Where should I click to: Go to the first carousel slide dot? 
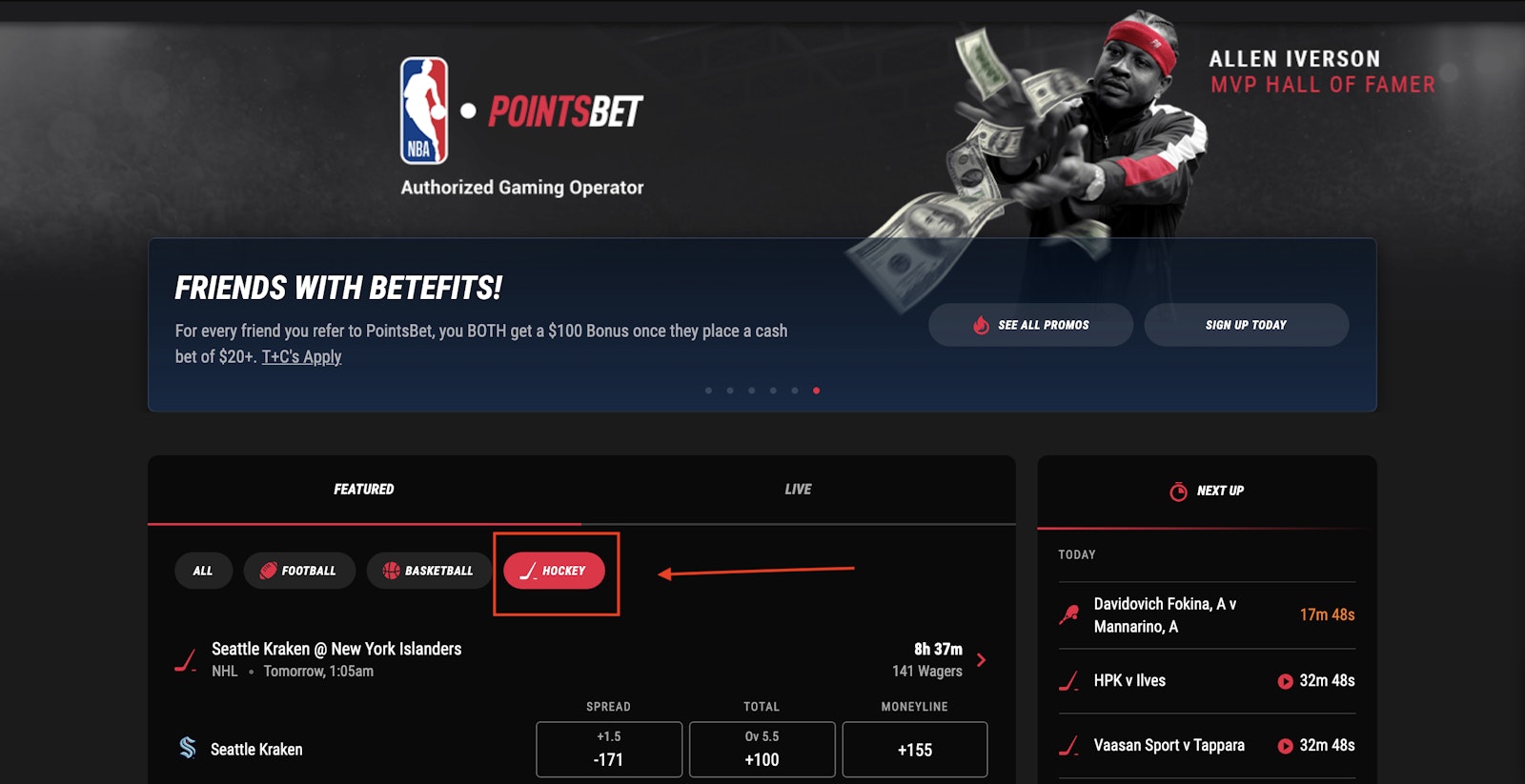point(708,391)
